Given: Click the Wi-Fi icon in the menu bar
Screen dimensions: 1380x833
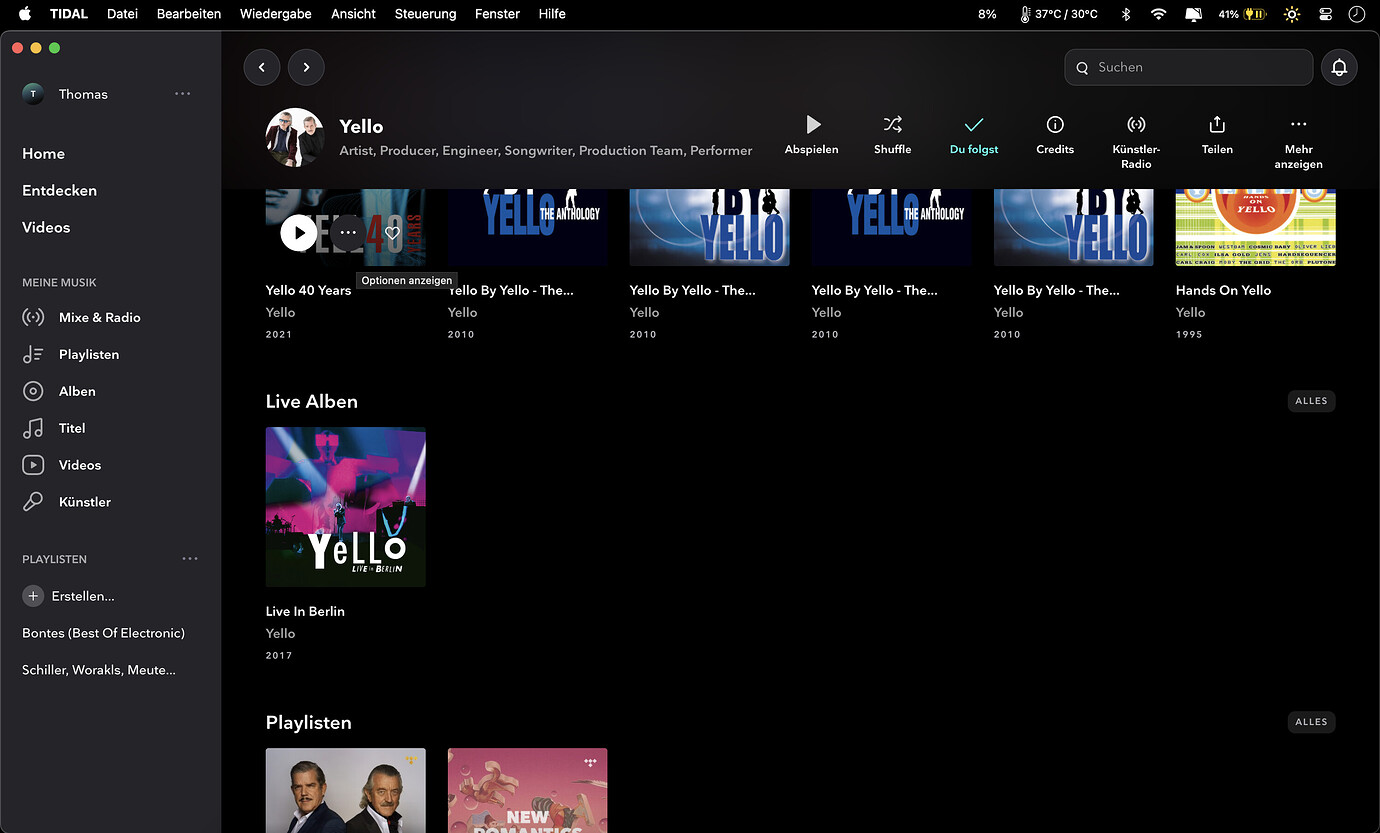Looking at the screenshot, I should (1158, 14).
